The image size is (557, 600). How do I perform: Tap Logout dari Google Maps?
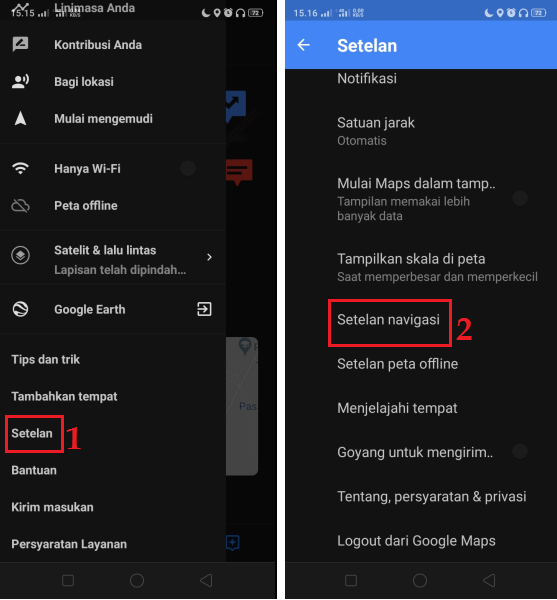point(416,541)
